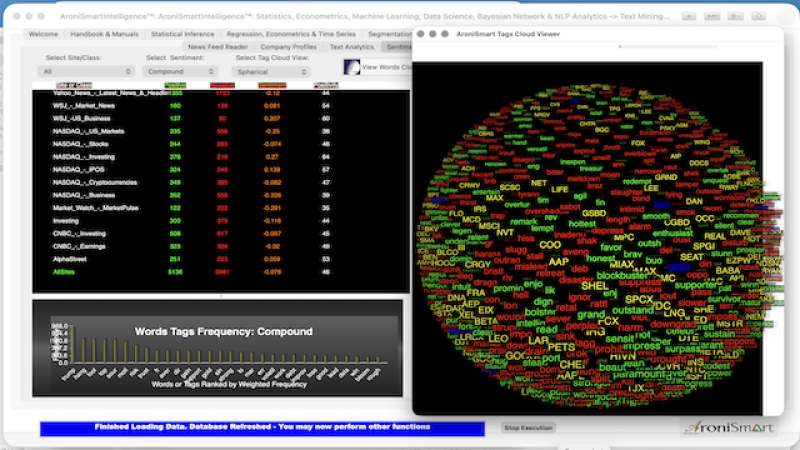The width and height of the screenshot is (800, 450).
Task: Click the green column header in sentiment table
Action: point(175,85)
